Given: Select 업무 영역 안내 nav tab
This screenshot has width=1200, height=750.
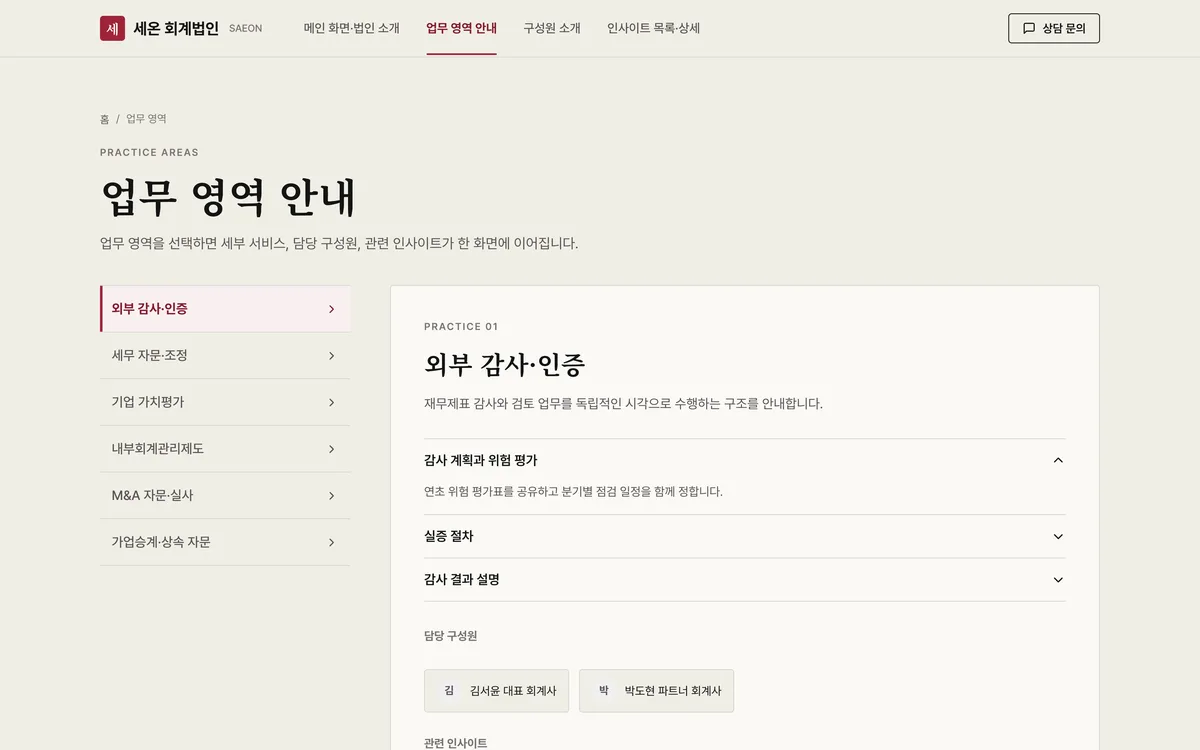Looking at the screenshot, I should (461, 28).
